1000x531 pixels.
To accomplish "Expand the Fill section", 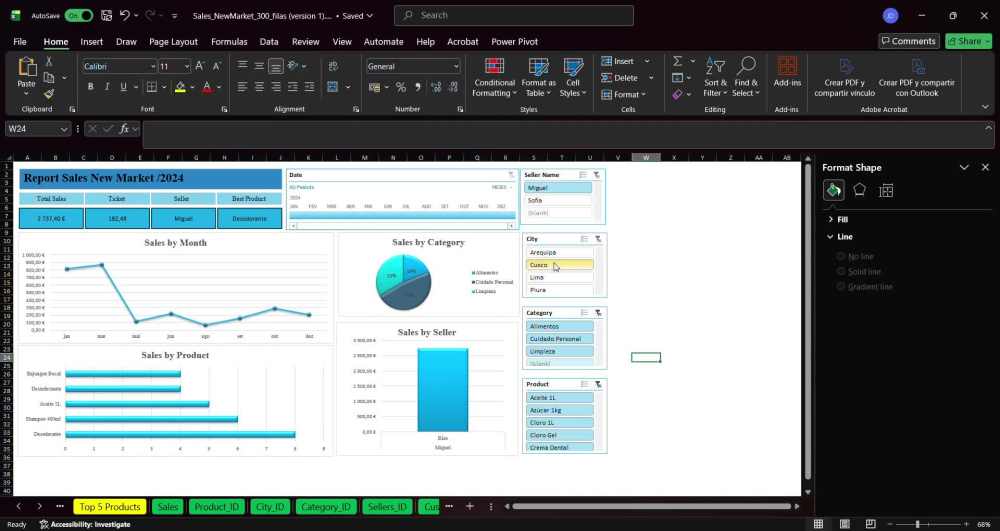I will click(x=830, y=219).
